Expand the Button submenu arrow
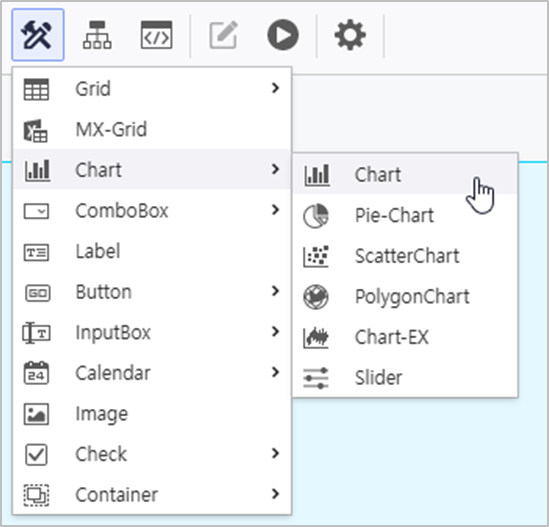 coord(276,291)
